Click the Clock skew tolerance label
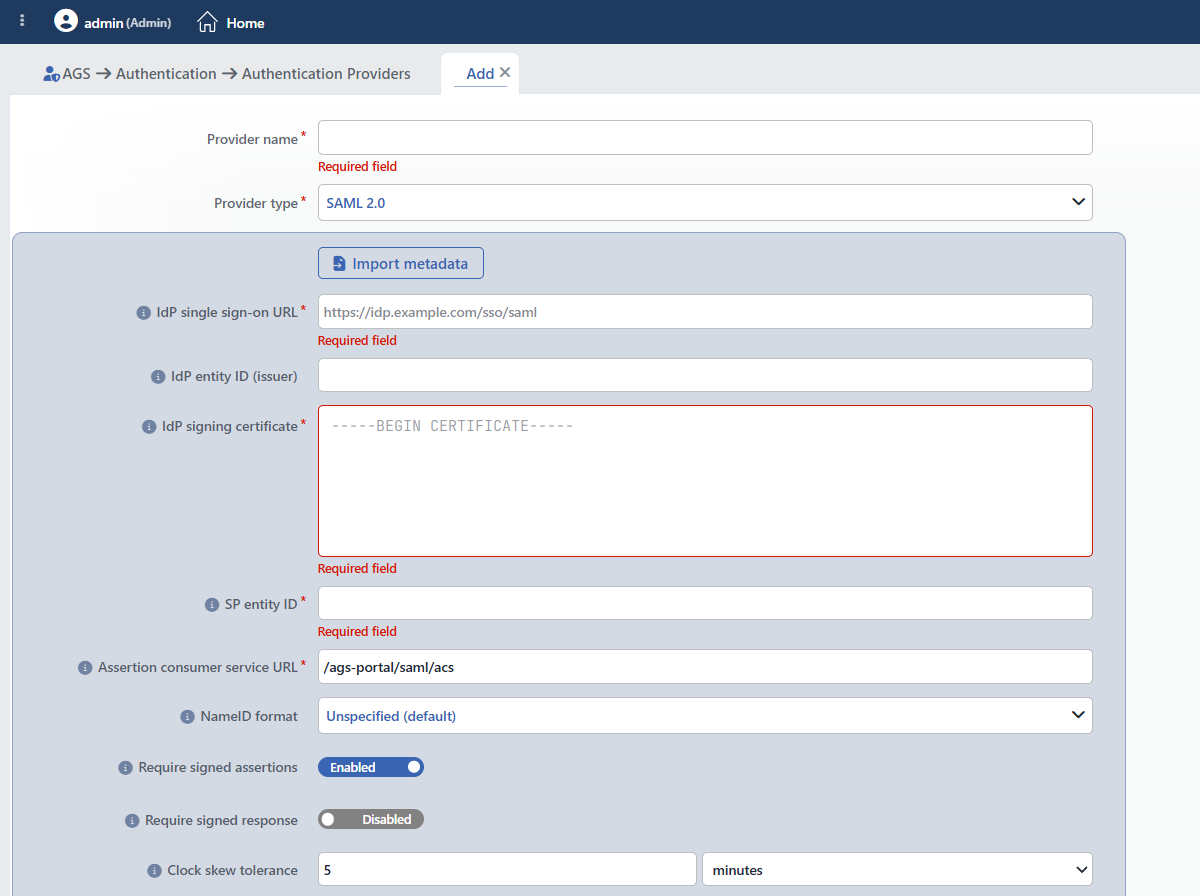 click(x=232, y=870)
